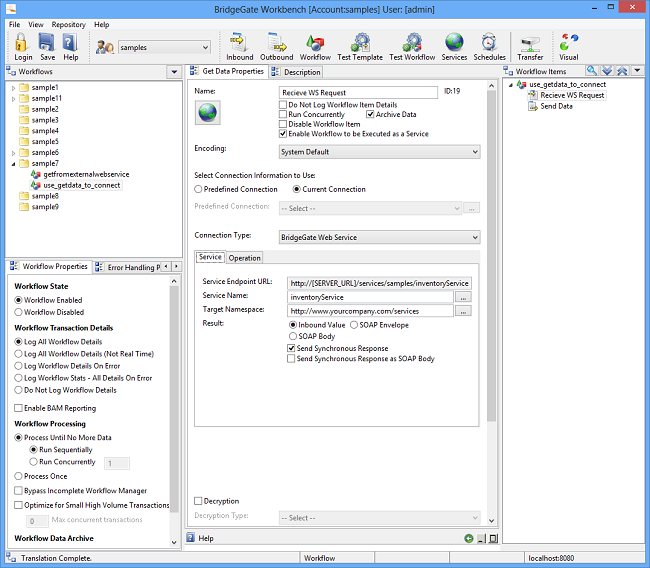Enable the Run Concurrently checkbox
This screenshot has width=650, height=568.
(283, 115)
